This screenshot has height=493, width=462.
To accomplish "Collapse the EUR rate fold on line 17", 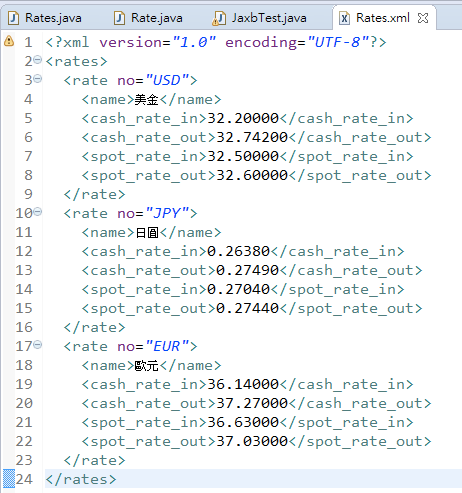I will click(x=38, y=345).
